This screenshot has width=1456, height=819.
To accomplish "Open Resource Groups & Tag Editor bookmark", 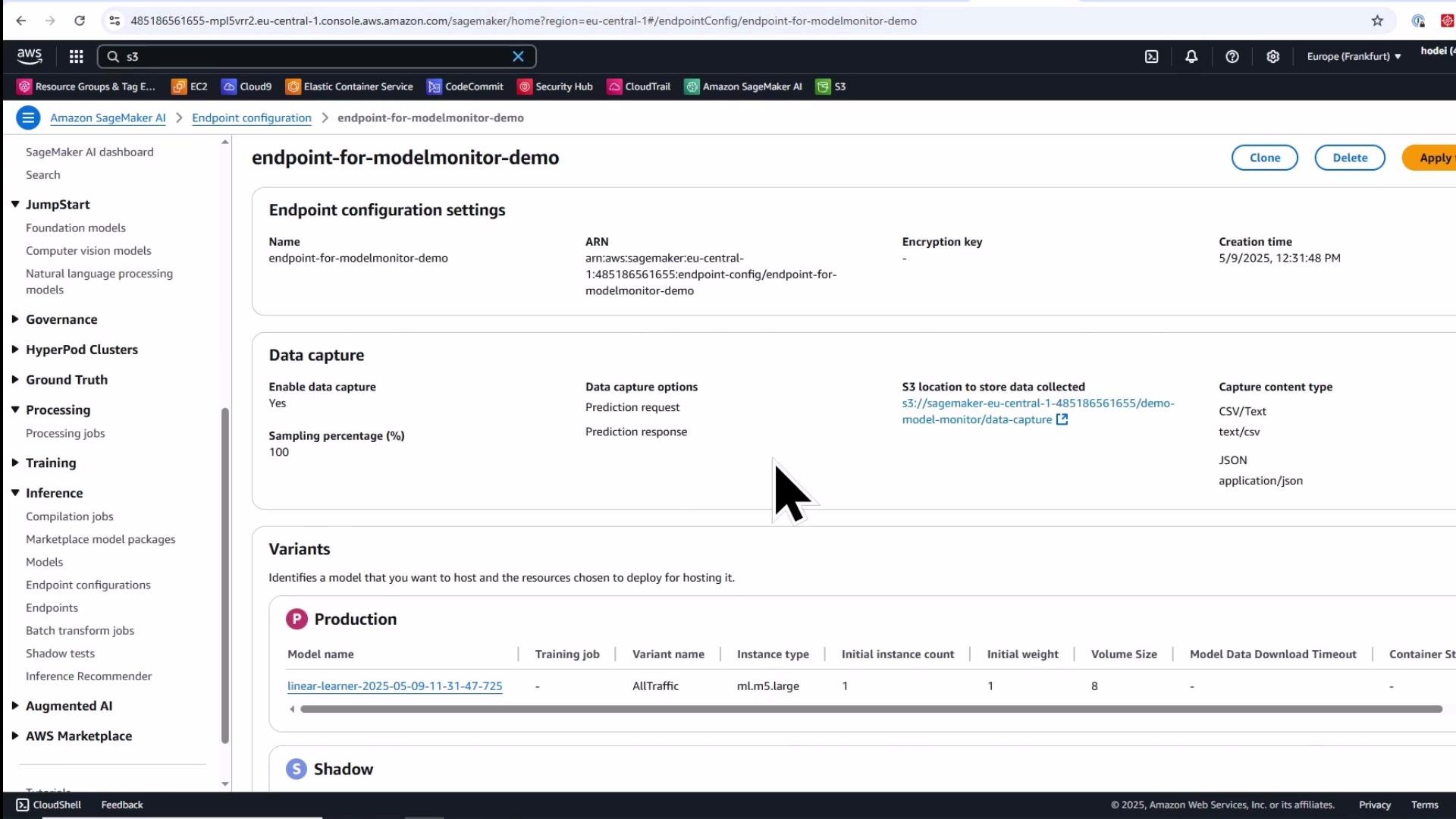I will pos(86,86).
